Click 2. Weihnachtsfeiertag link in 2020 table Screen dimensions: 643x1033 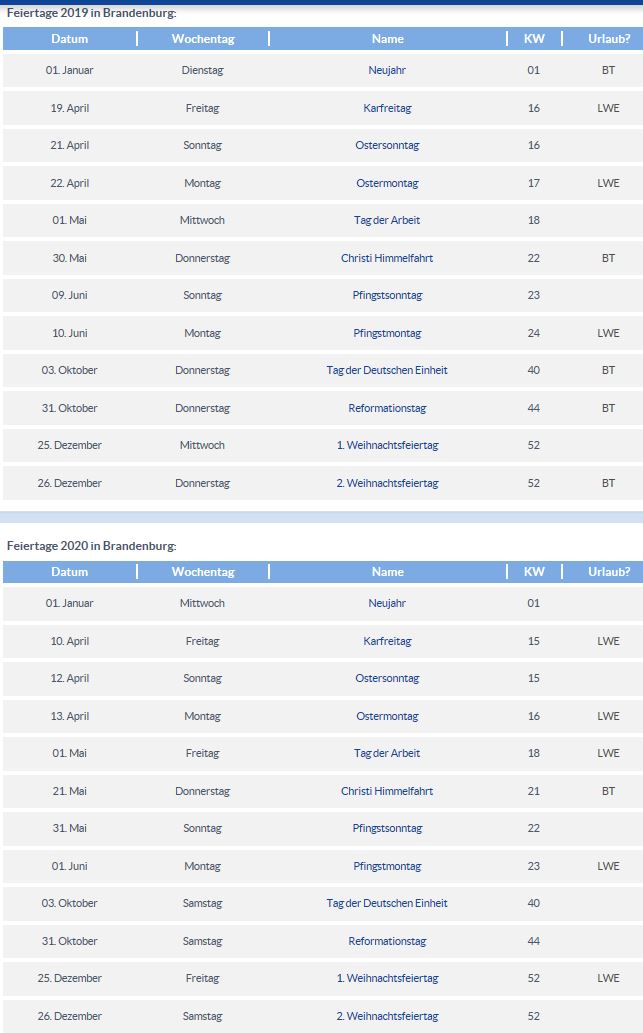[387, 1016]
